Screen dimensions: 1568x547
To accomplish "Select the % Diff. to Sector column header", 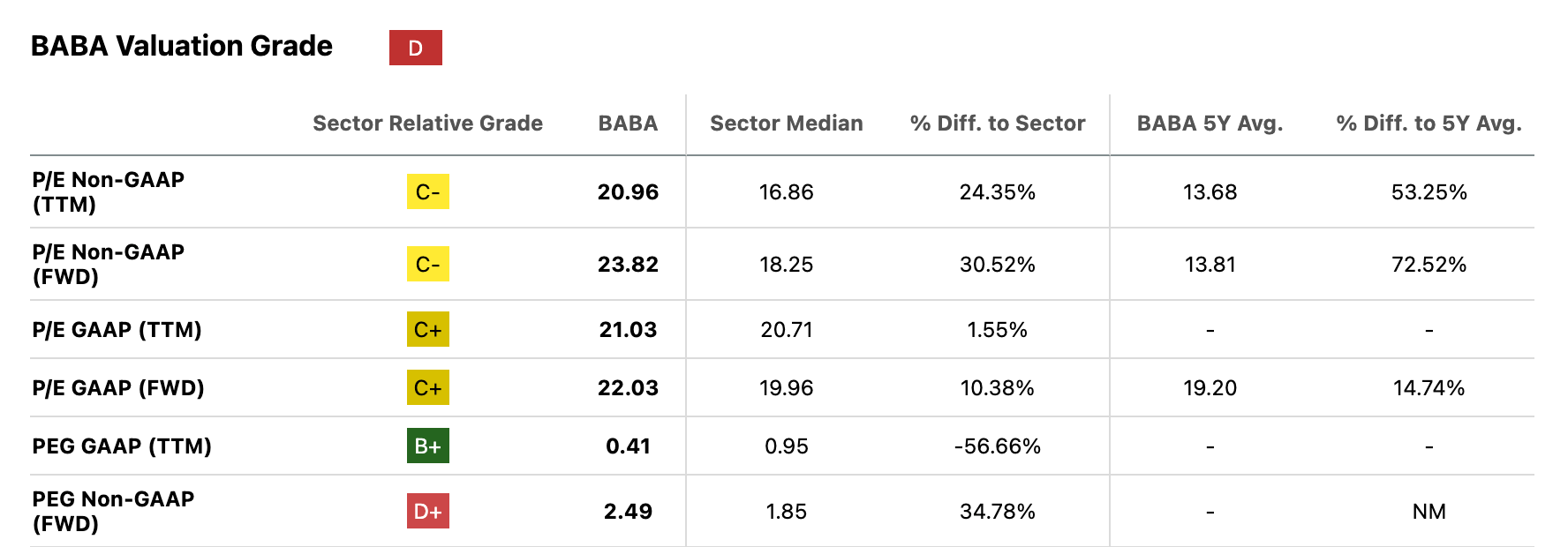I will 998,124.
